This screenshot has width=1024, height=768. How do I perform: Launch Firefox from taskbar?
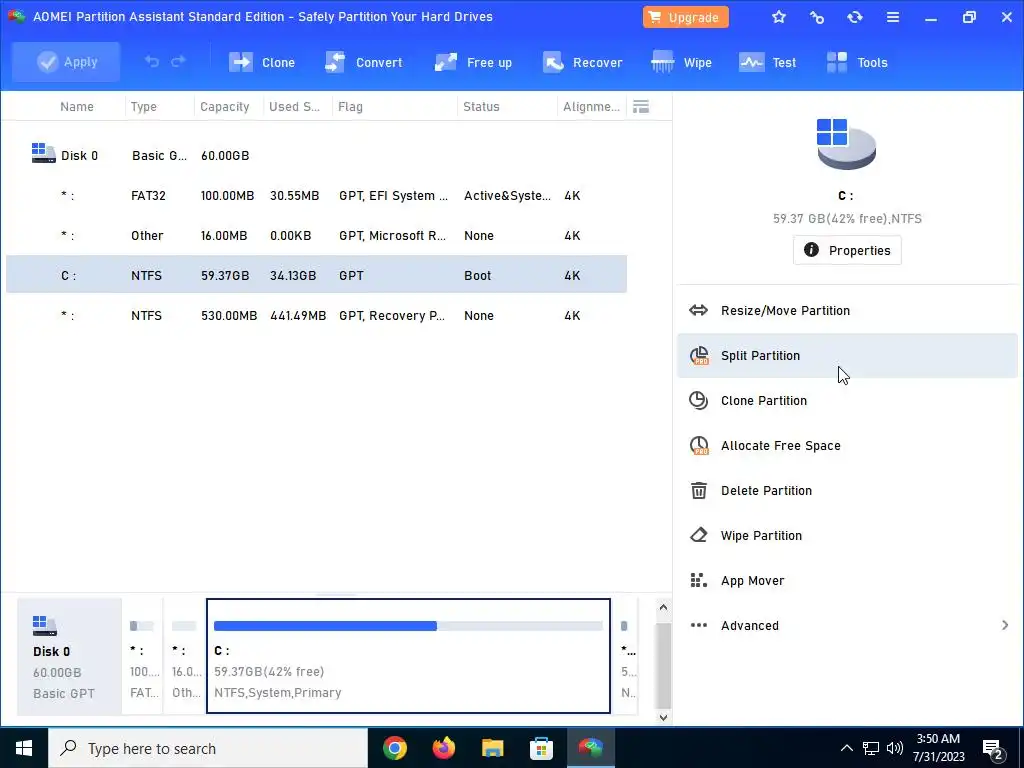pos(444,748)
